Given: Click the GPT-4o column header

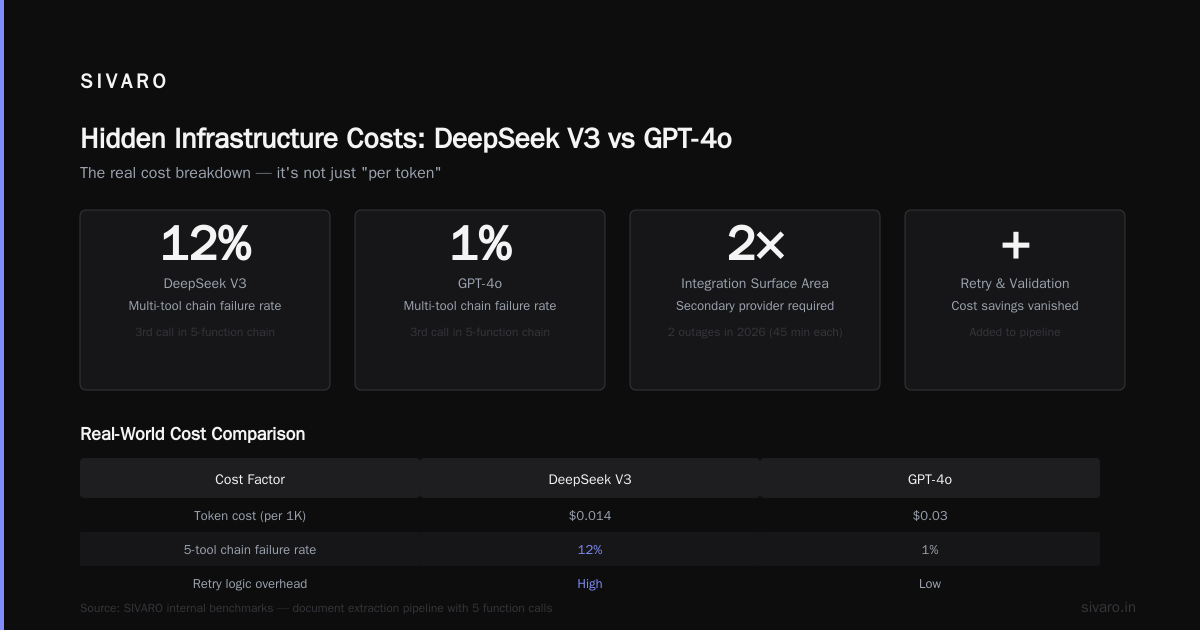Looking at the screenshot, I should coord(930,479).
